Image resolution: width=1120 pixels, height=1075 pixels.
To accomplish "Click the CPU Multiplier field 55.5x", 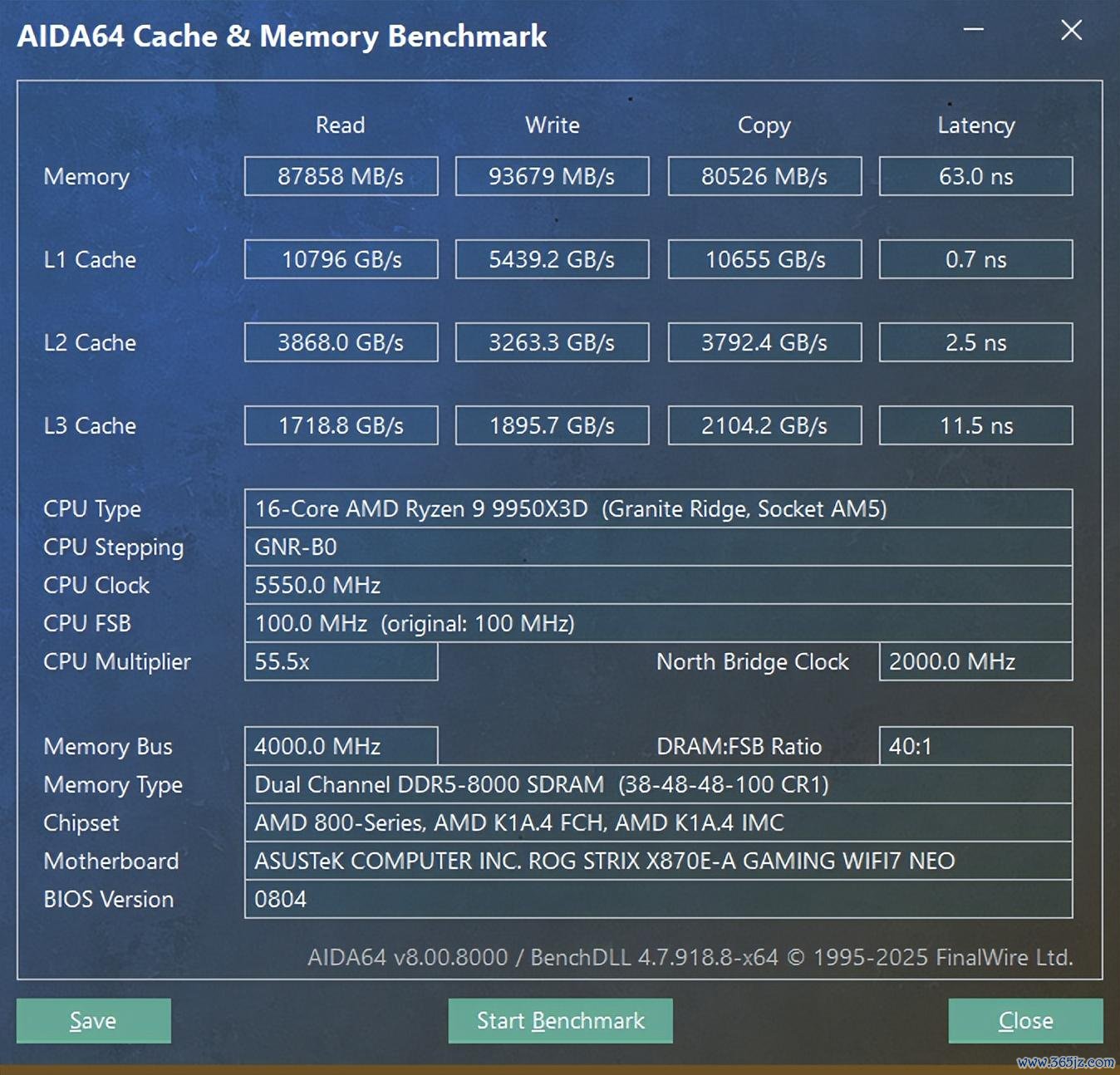I will (341, 661).
